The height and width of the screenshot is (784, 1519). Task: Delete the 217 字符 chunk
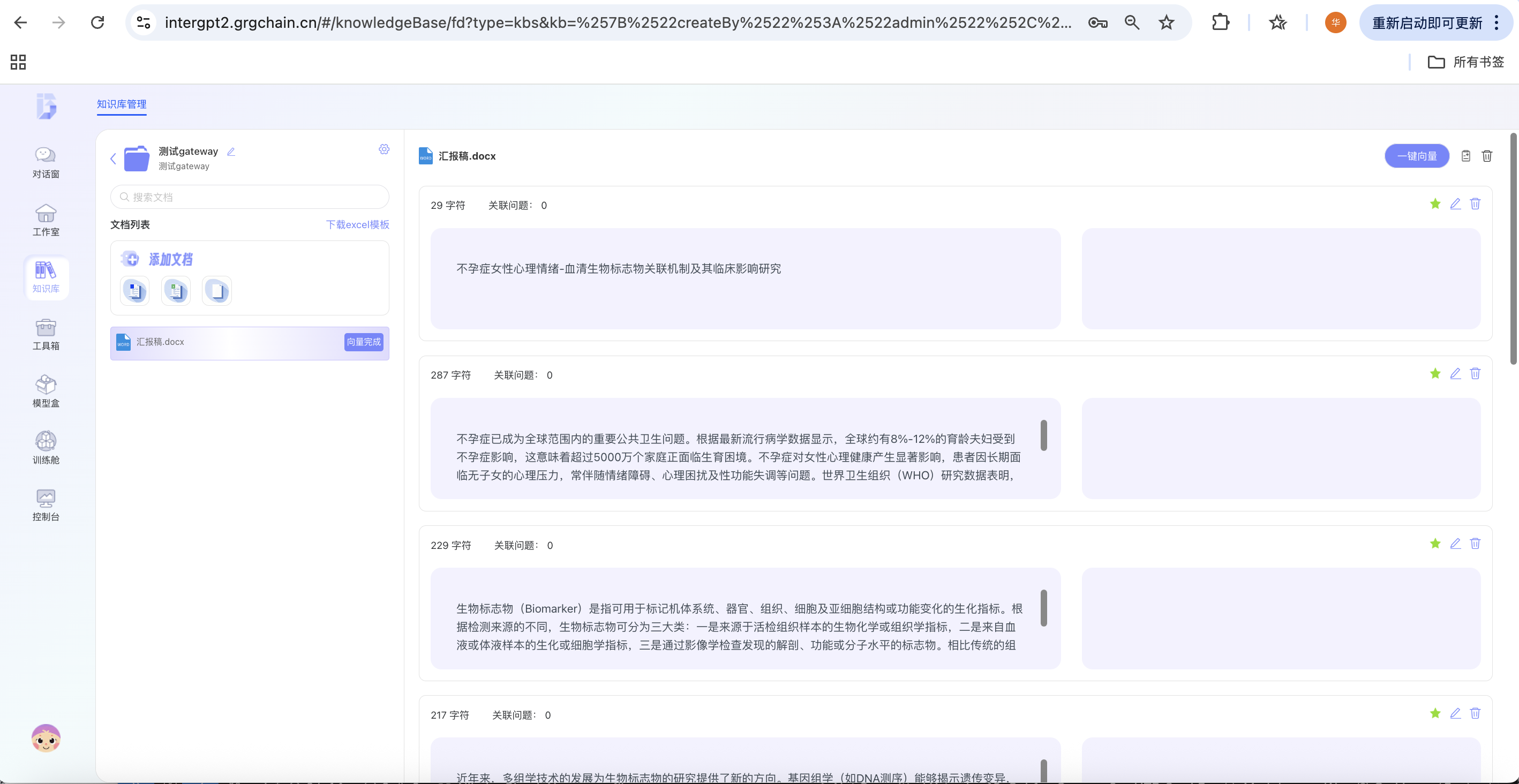1475,713
